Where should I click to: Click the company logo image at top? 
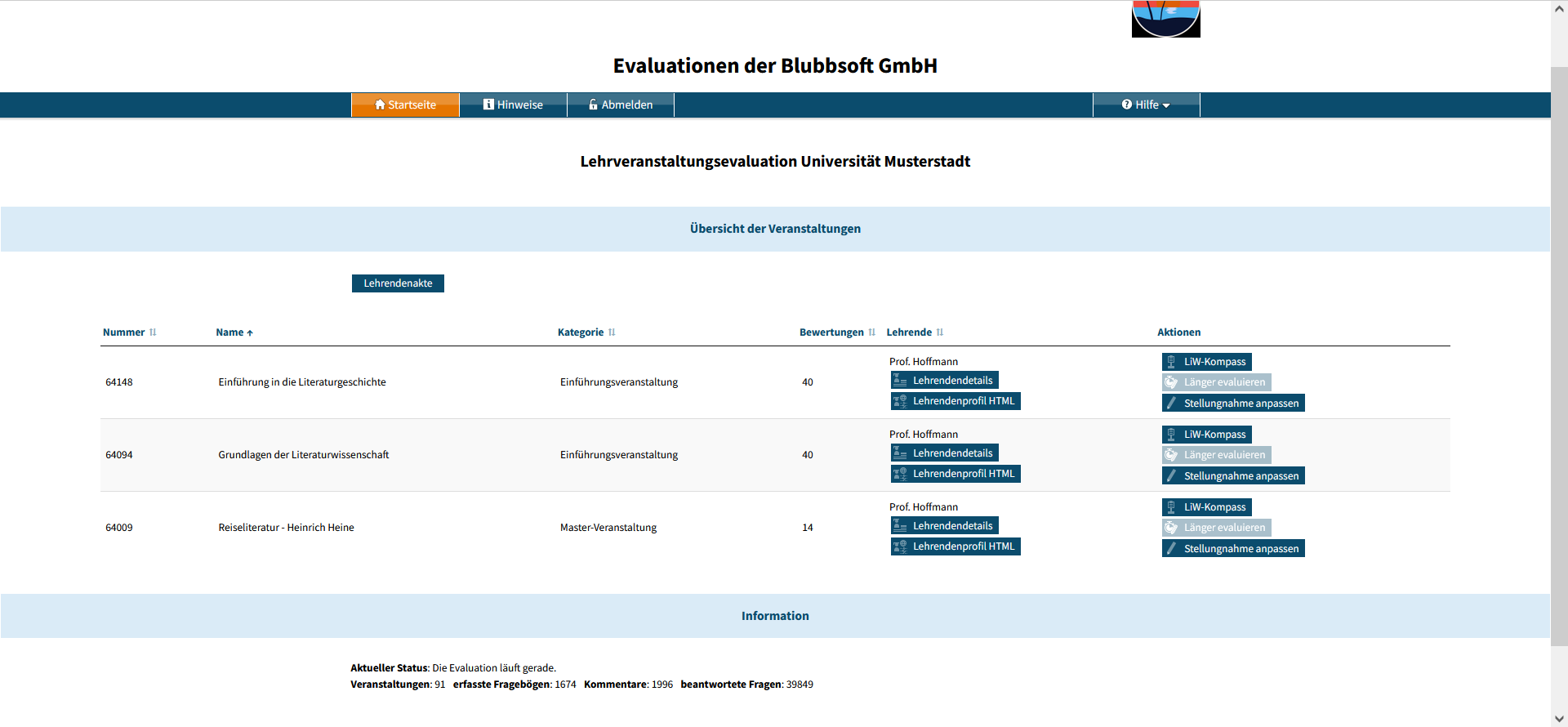pyautogui.click(x=1165, y=19)
